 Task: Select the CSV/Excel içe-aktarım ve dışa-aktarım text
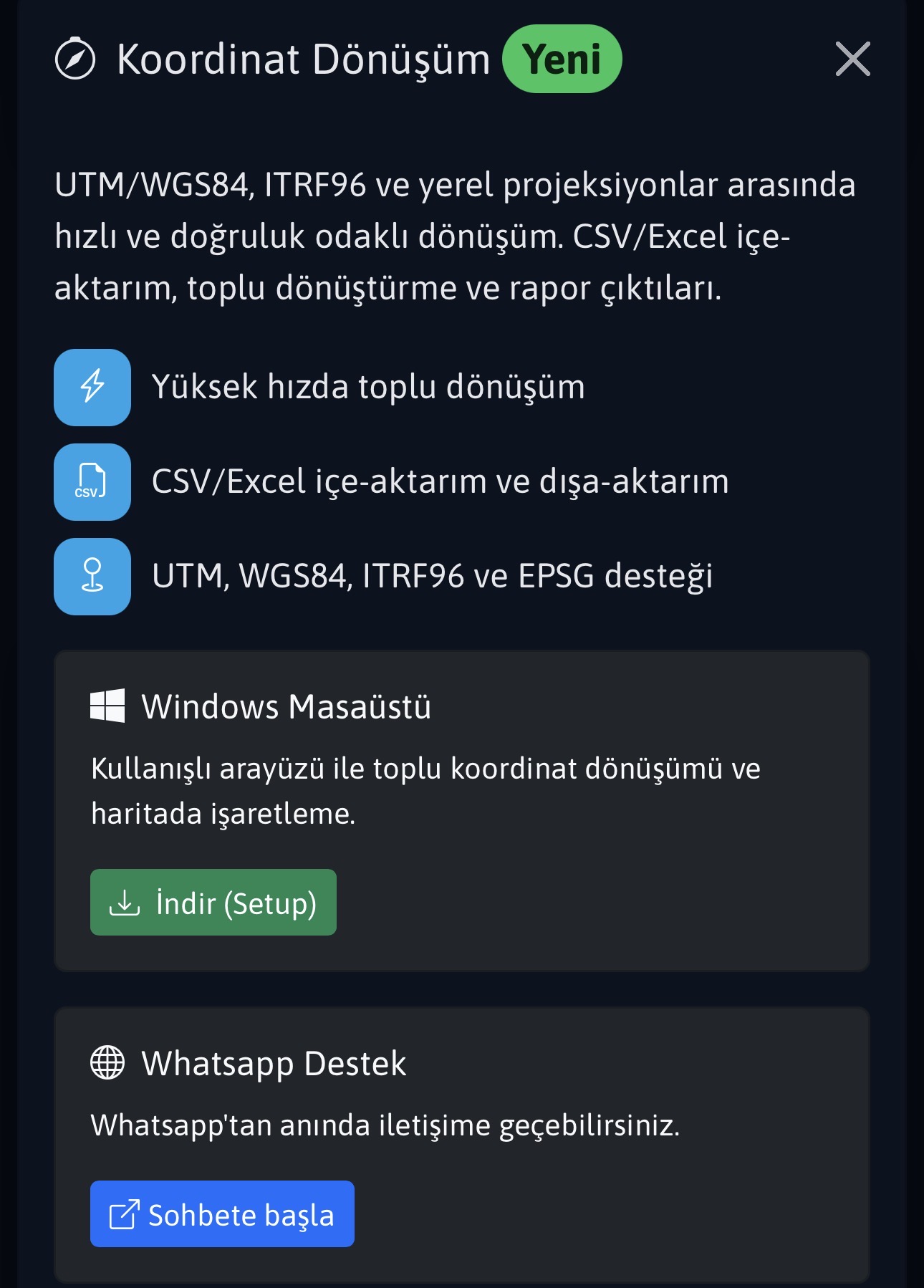point(440,482)
